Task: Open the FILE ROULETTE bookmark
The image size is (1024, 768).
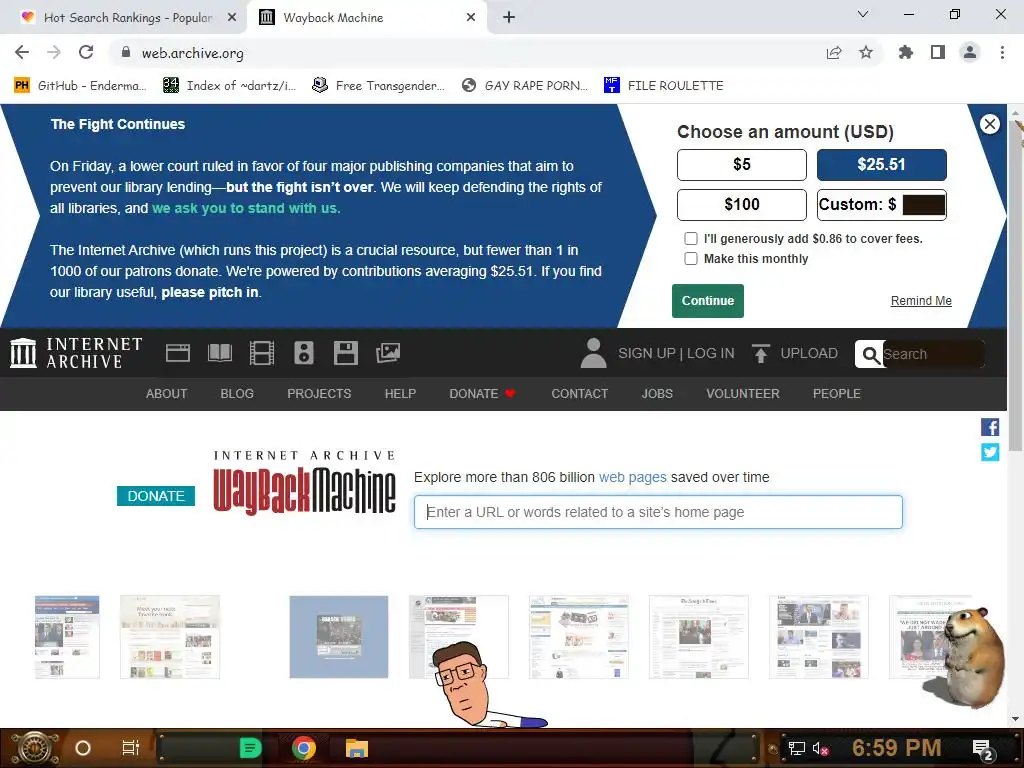Action: [664, 86]
